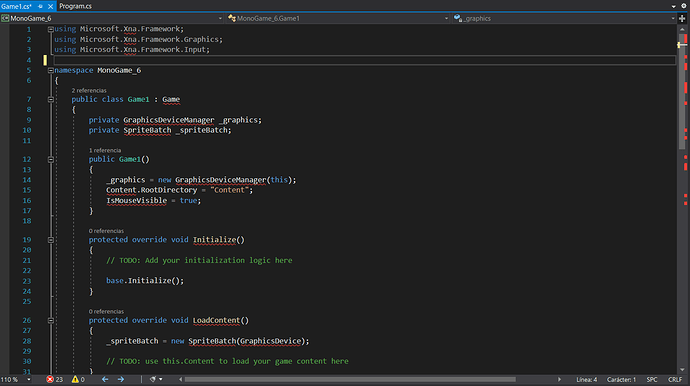Toggle the pin on Game1.cs tab
Viewport: 690px width, 386px height.
pos(40,6)
